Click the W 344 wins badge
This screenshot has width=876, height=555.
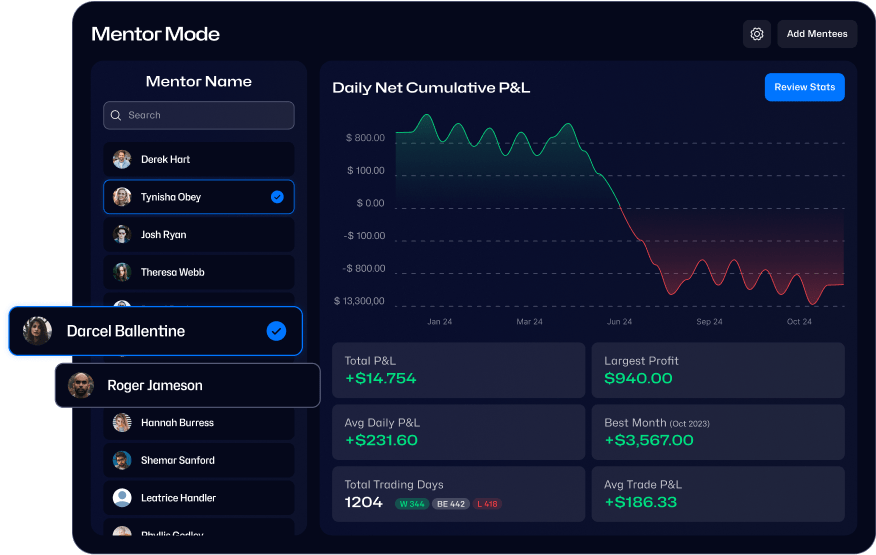(x=411, y=504)
